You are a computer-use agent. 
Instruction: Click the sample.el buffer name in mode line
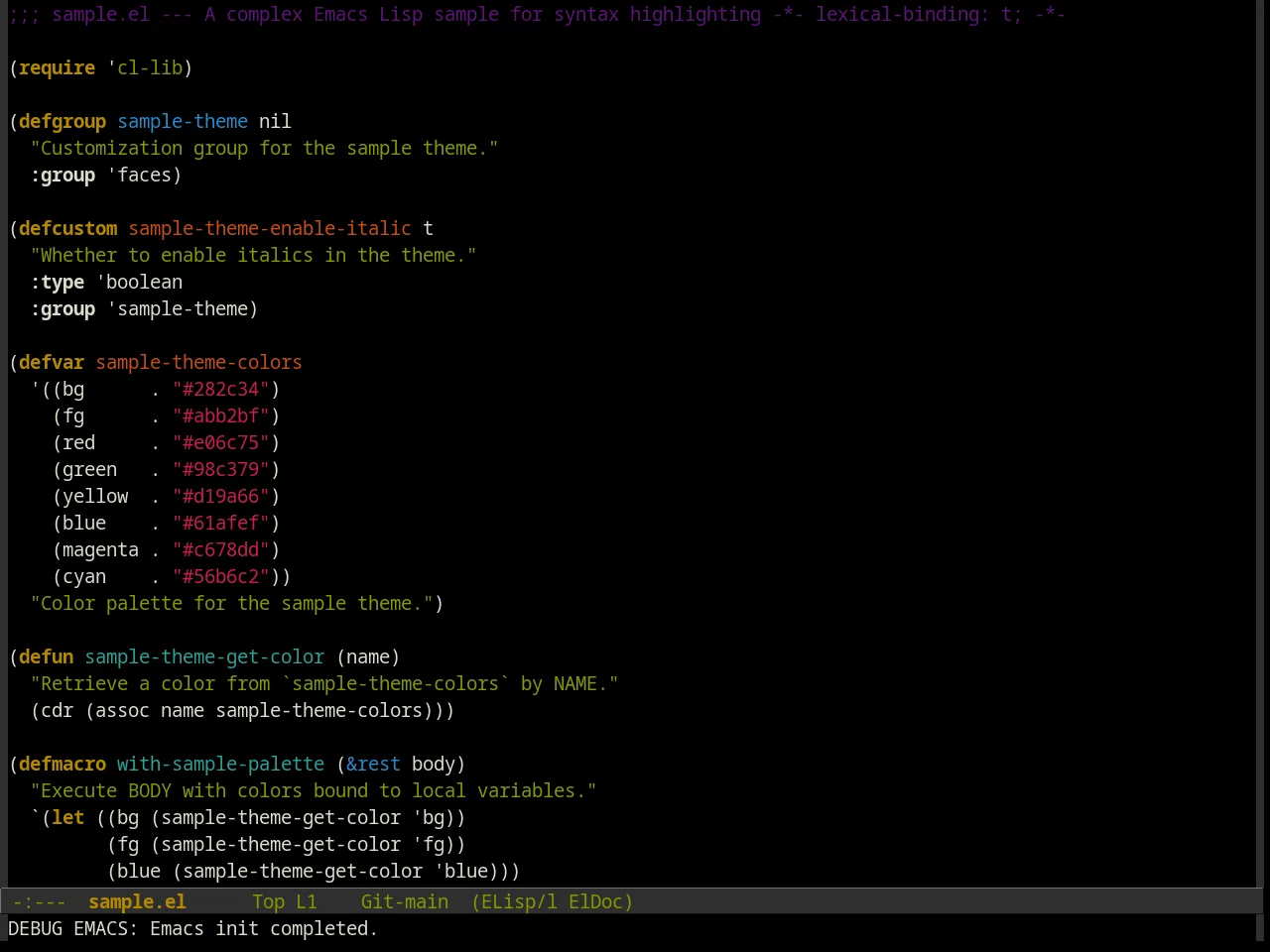(x=137, y=901)
